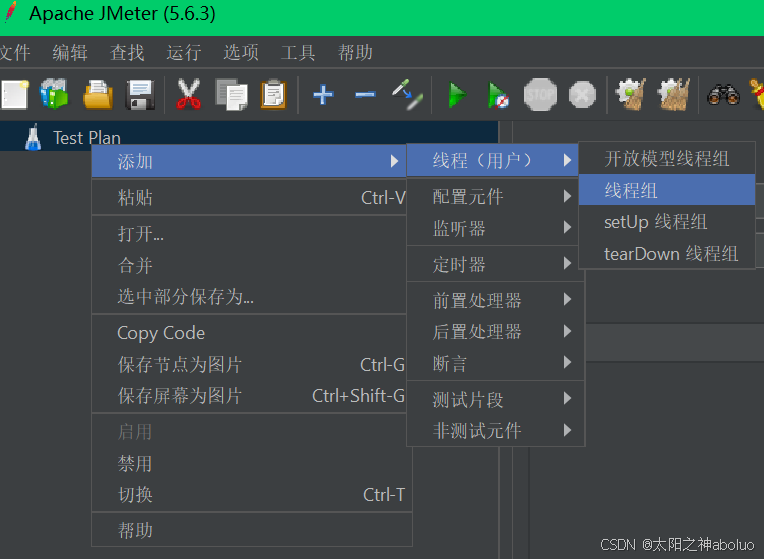This screenshot has height=559, width=764.
Task: Select 帮助 at context menu bottom
Action: pos(251,530)
